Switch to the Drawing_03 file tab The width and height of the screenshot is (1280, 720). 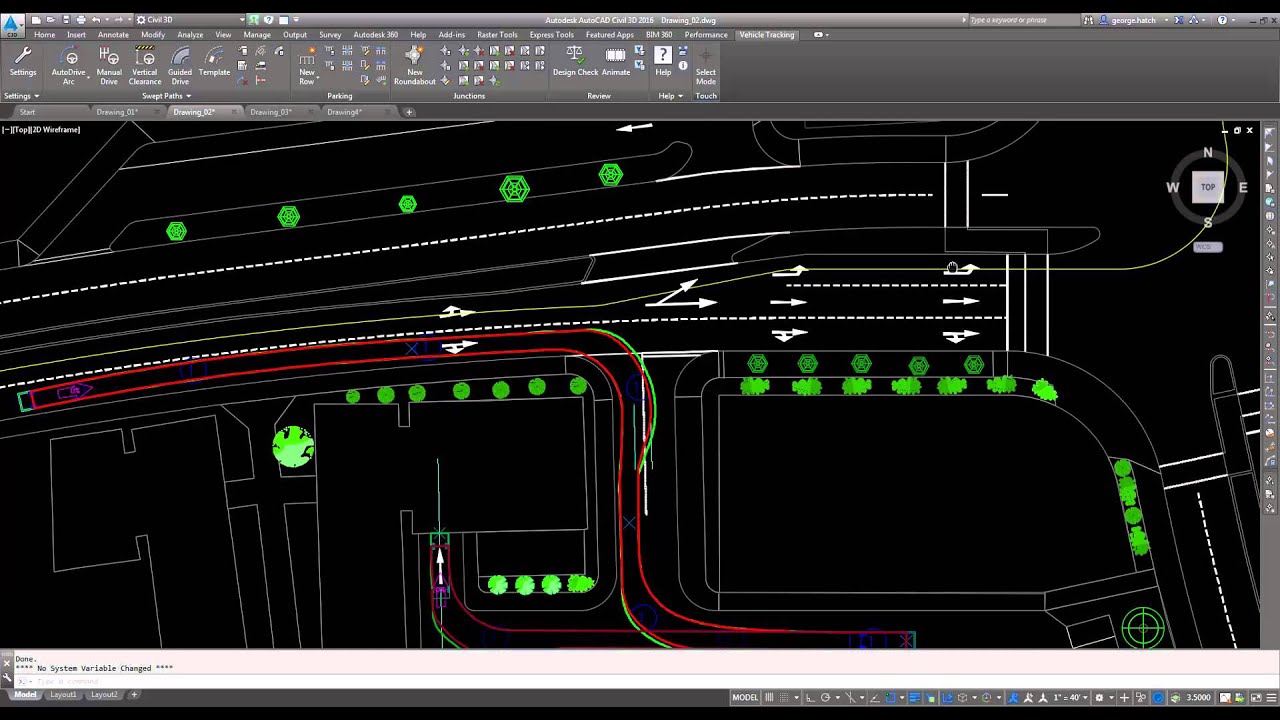pyautogui.click(x=270, y=112)
